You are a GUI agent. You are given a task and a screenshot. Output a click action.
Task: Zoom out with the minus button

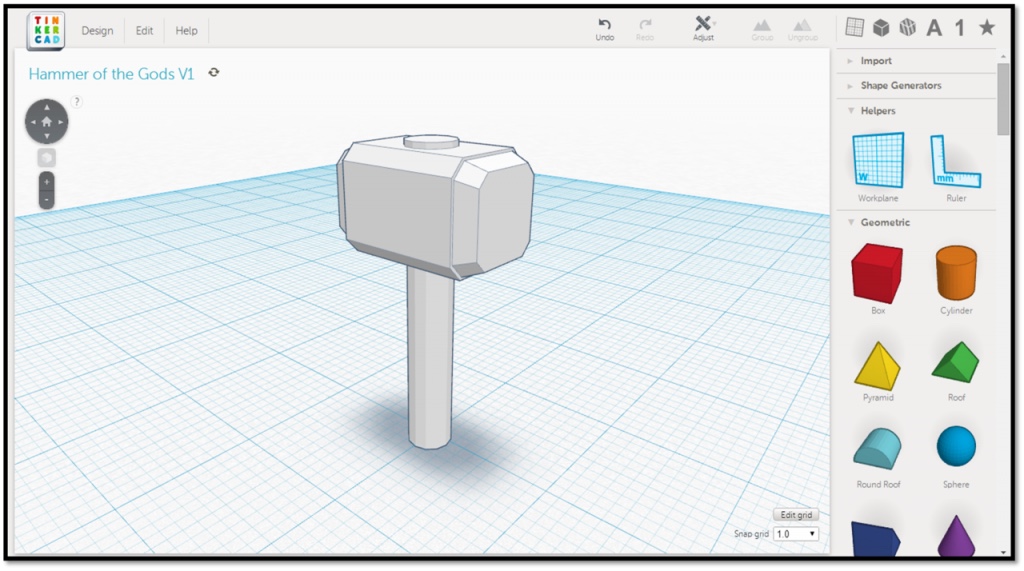tap(46, 199)
